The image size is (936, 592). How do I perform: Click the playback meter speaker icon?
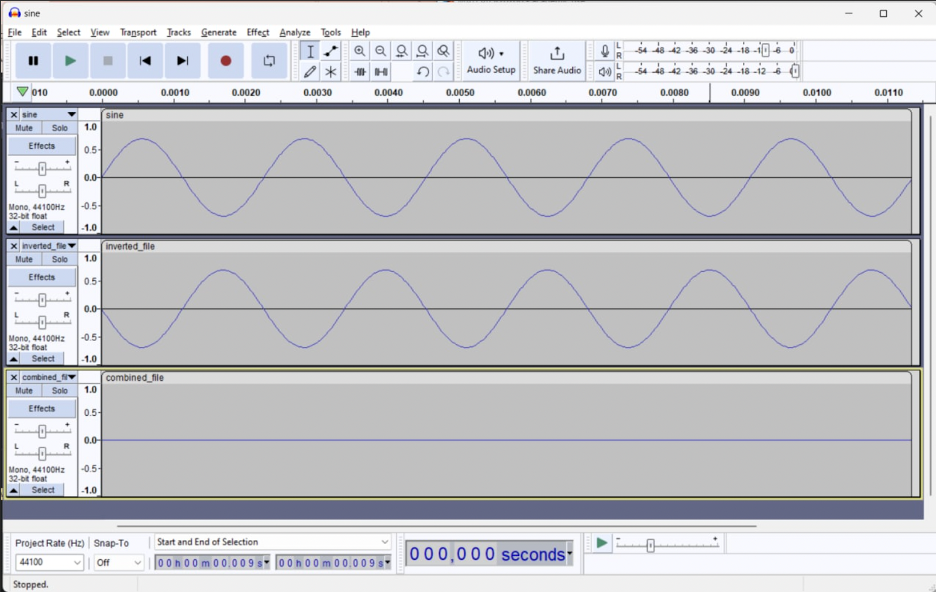(x=605, y=72)
